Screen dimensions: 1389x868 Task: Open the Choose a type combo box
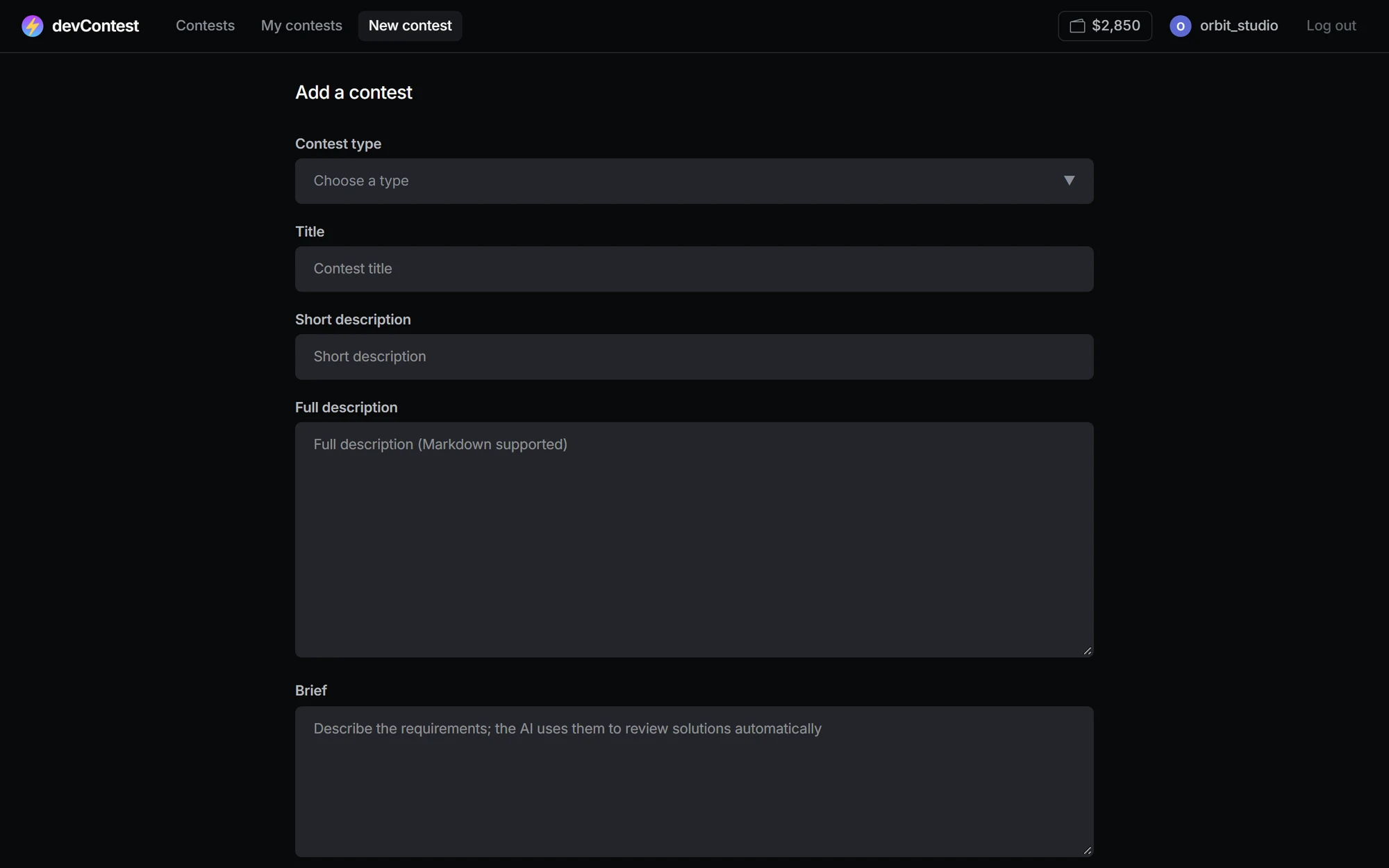[694, 181]
